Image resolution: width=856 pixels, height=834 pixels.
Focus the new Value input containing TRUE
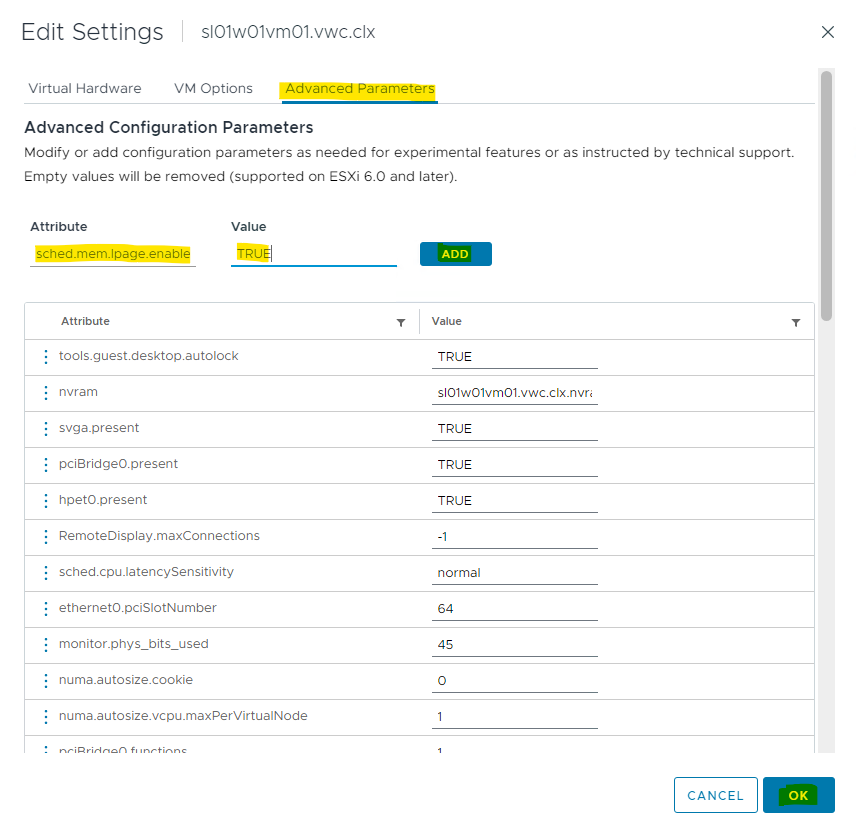click(x=313, y=254)
